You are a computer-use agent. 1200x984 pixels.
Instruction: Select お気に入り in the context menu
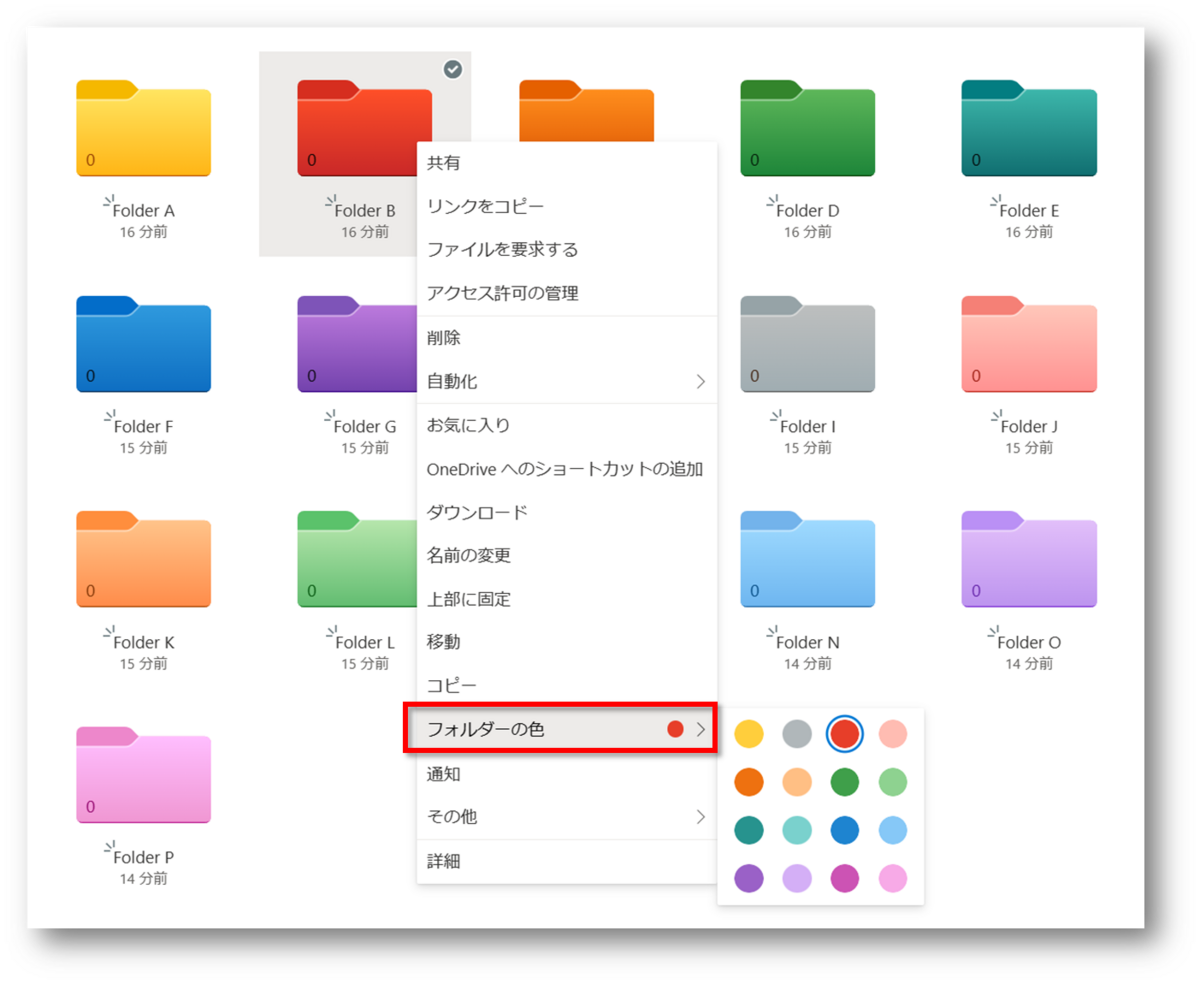tap(567, 426)
